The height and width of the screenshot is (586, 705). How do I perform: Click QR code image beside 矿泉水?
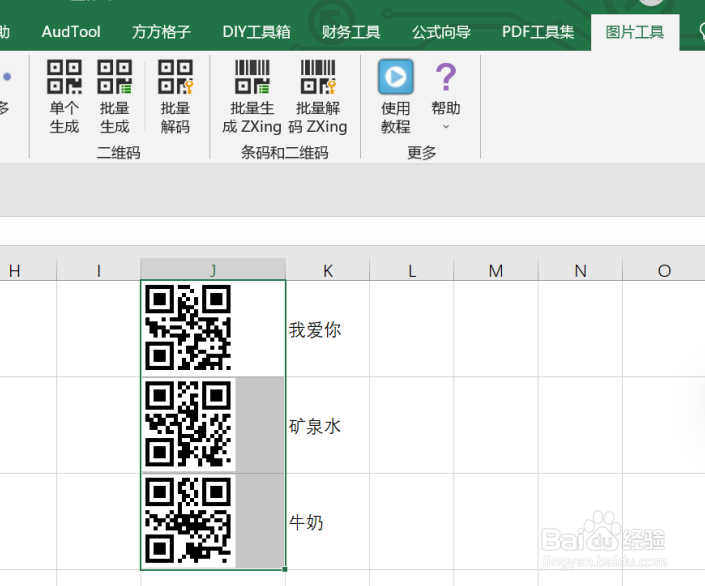pos(188,424)
